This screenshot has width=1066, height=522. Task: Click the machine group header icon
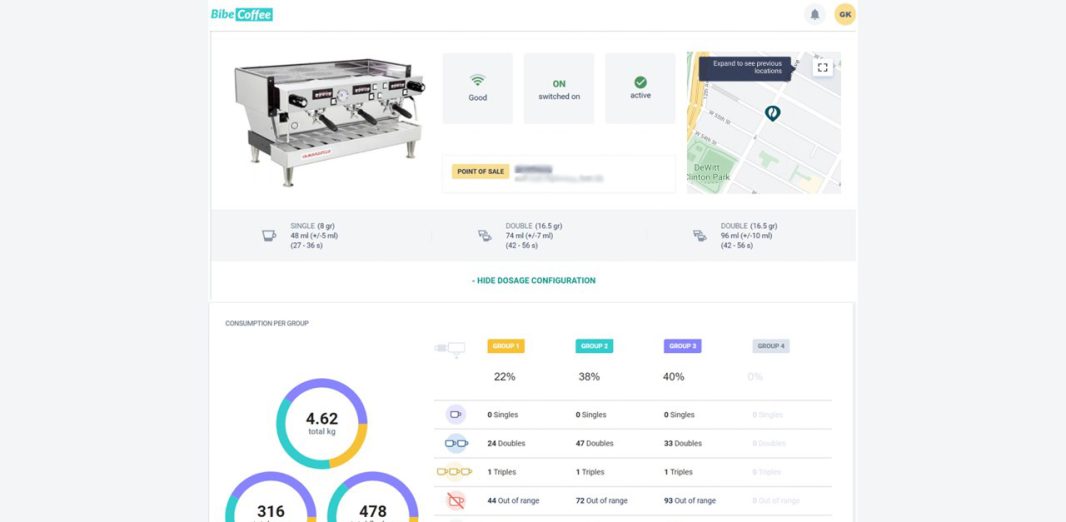click(450, 349)
